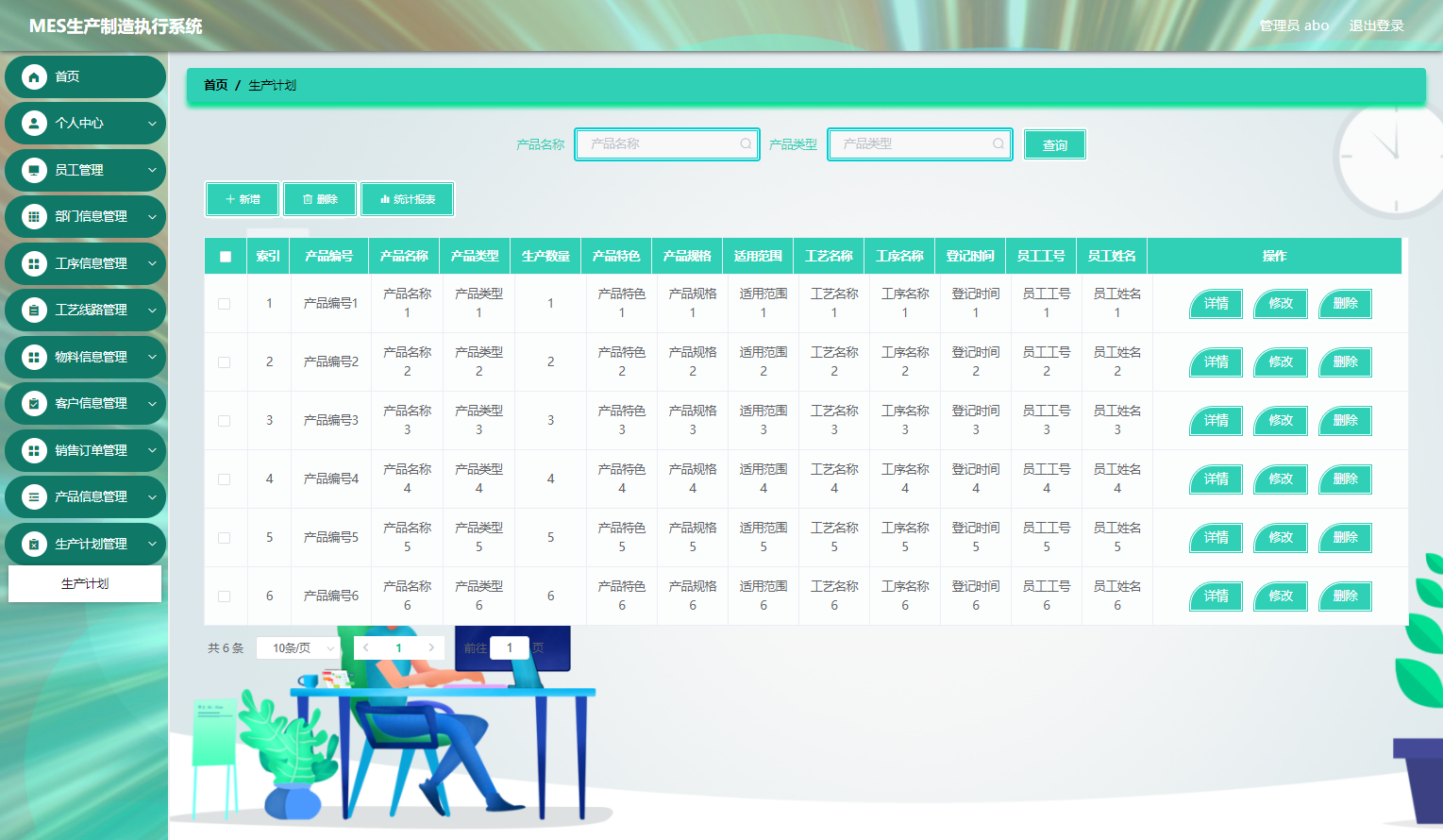Click the 新增 button
The height and width of the screenshot is (840, 1443).
(x=243, y=200)
